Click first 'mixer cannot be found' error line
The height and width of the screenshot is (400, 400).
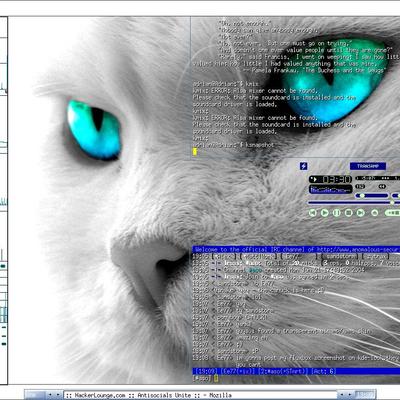click(255, 91)
